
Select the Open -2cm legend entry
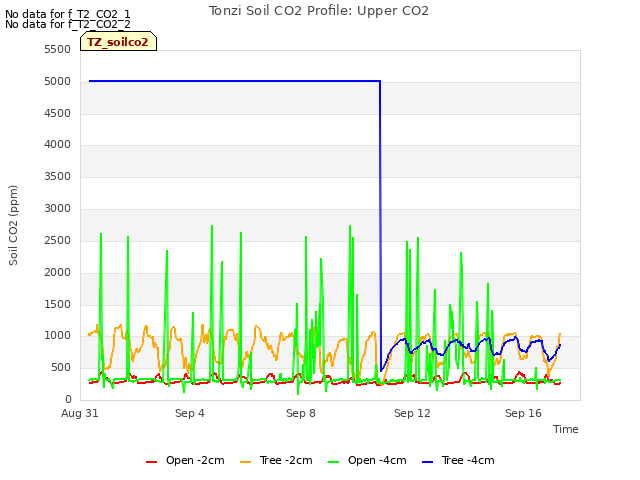click(x=185, y=461)
